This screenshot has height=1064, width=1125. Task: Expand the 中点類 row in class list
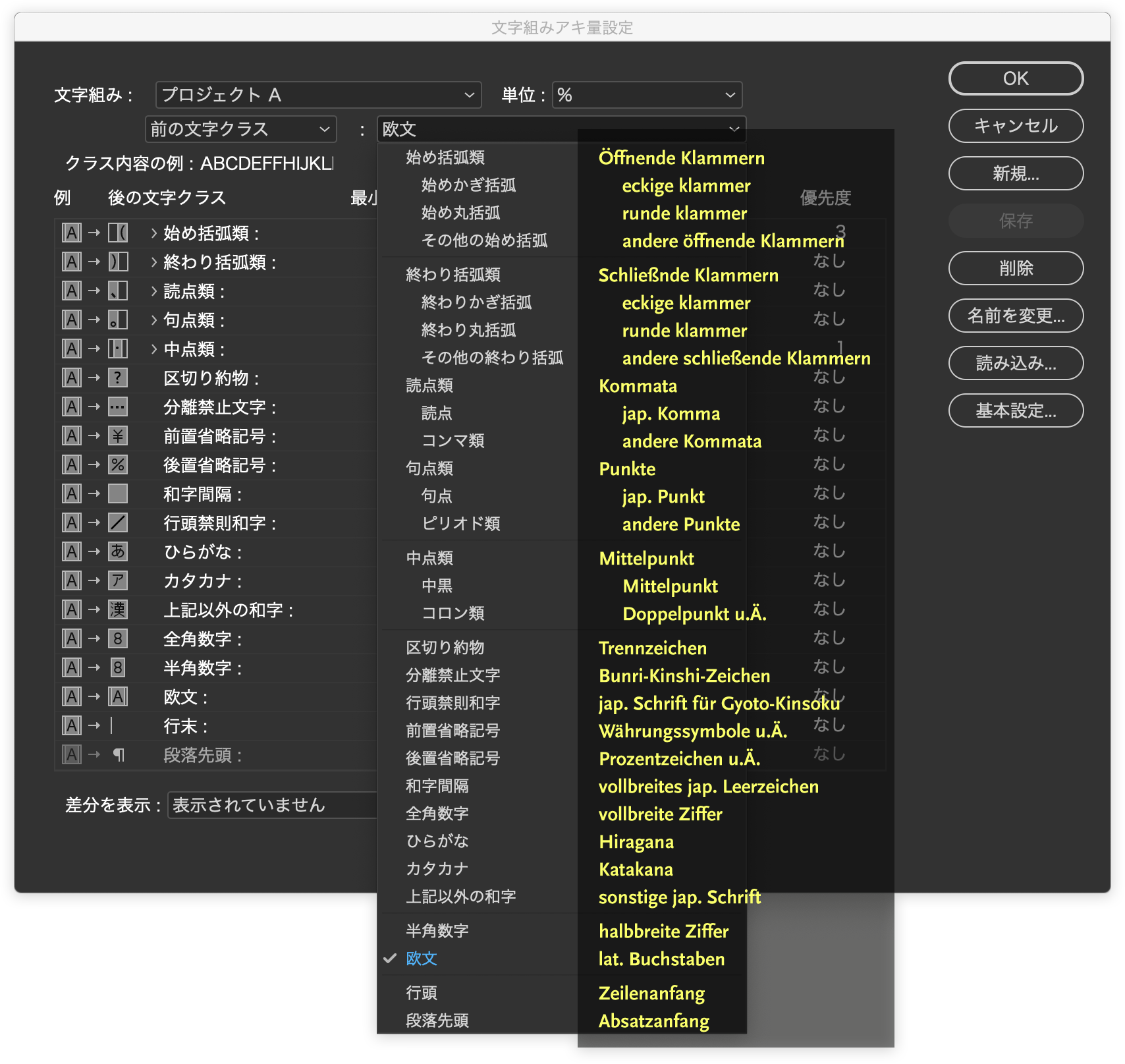153,349
